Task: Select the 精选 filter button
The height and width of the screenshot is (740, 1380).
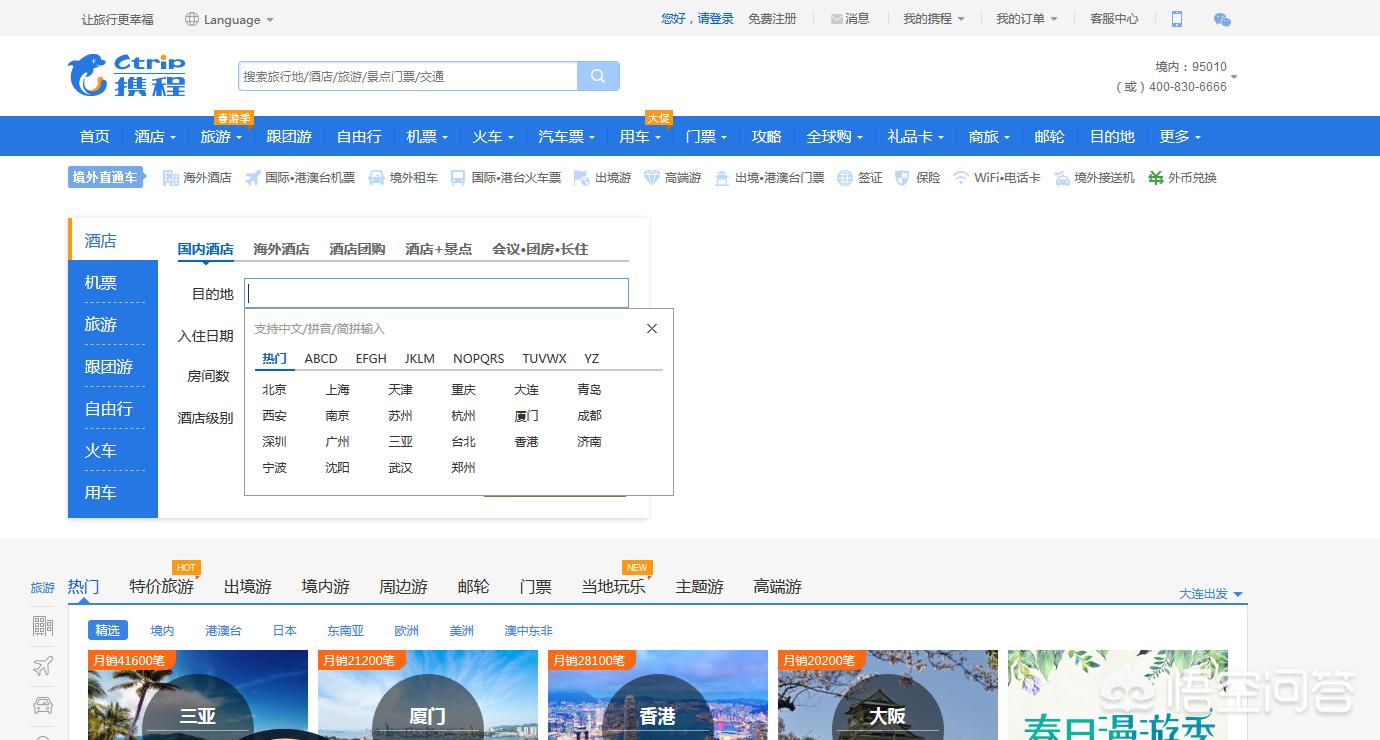Action: pos(108,630)
